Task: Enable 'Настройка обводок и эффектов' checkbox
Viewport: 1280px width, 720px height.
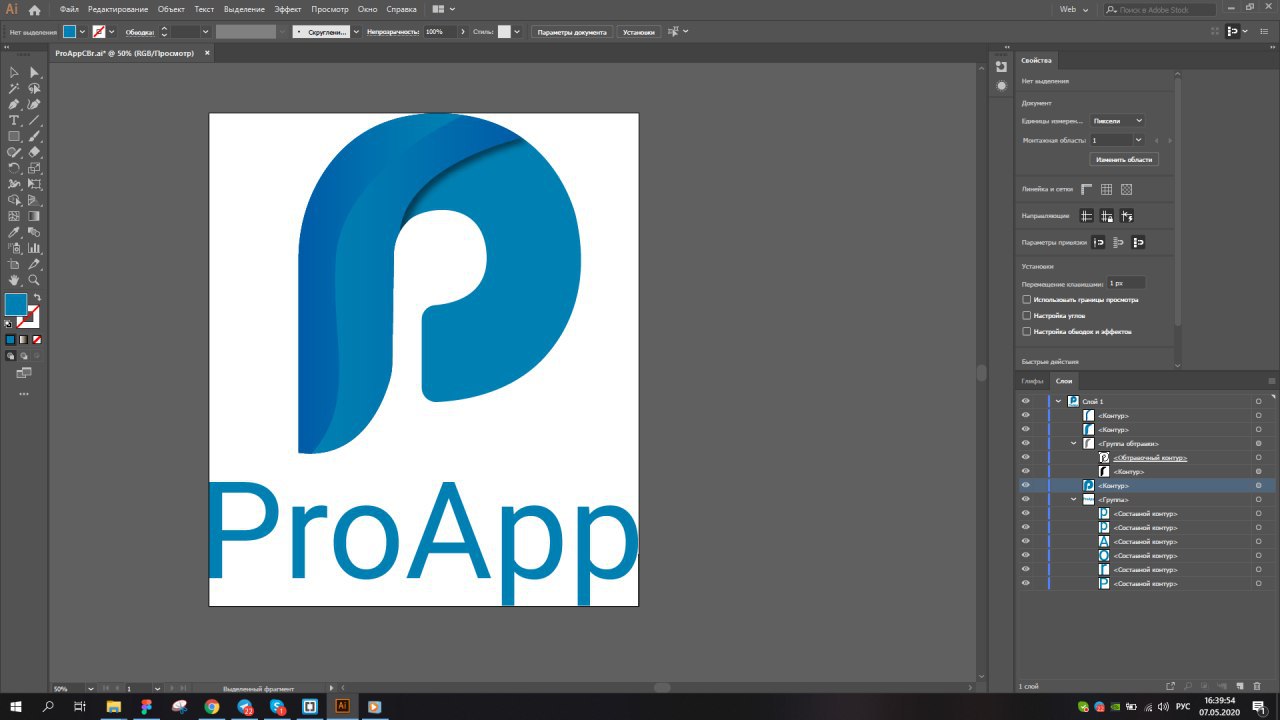Action: pyautogui.click(x=1026, y=331)
